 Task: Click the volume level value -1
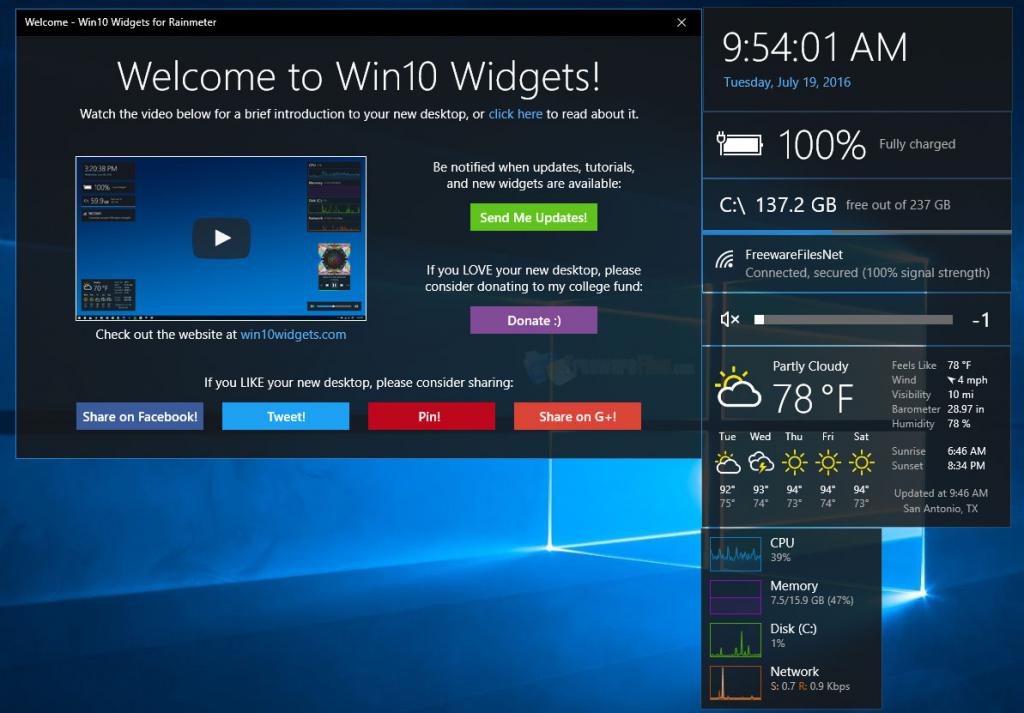coord(980,320)
